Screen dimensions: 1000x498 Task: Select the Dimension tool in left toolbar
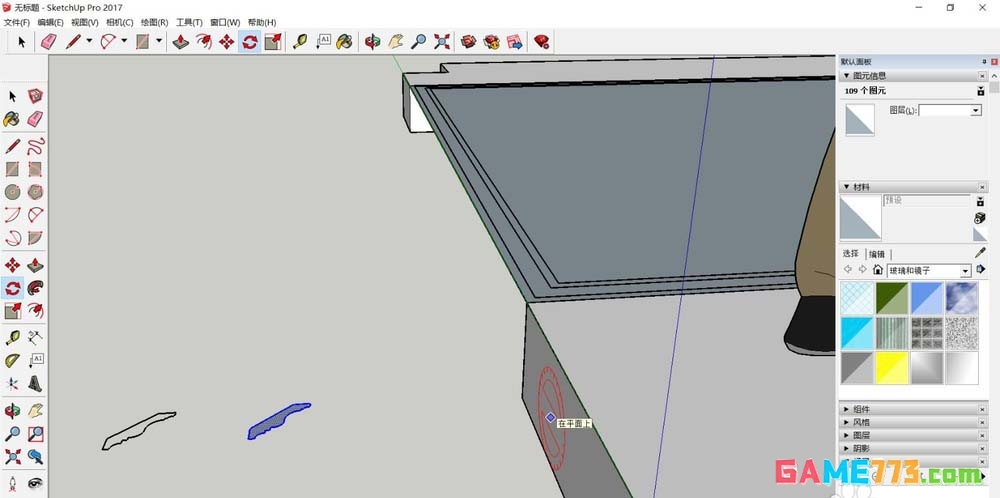click(35, 337)
